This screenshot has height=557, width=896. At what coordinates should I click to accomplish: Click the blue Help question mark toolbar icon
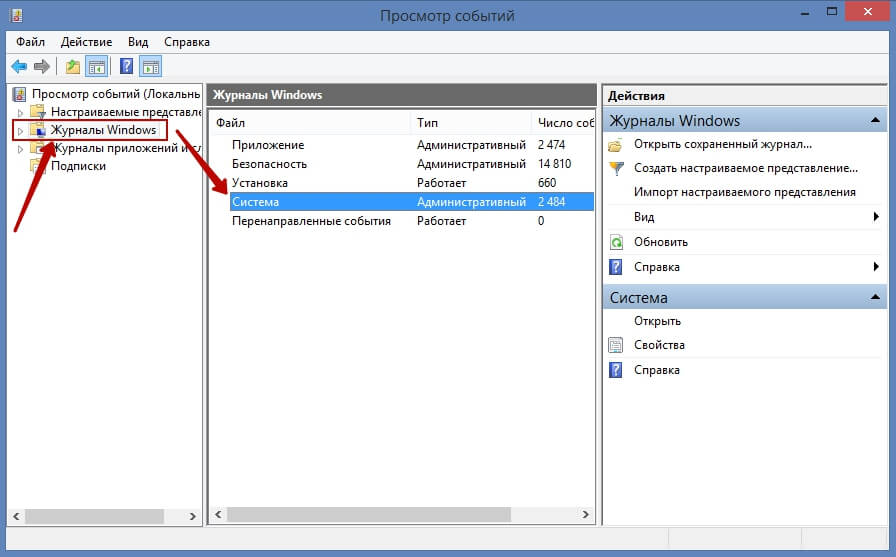click(127, 67)
